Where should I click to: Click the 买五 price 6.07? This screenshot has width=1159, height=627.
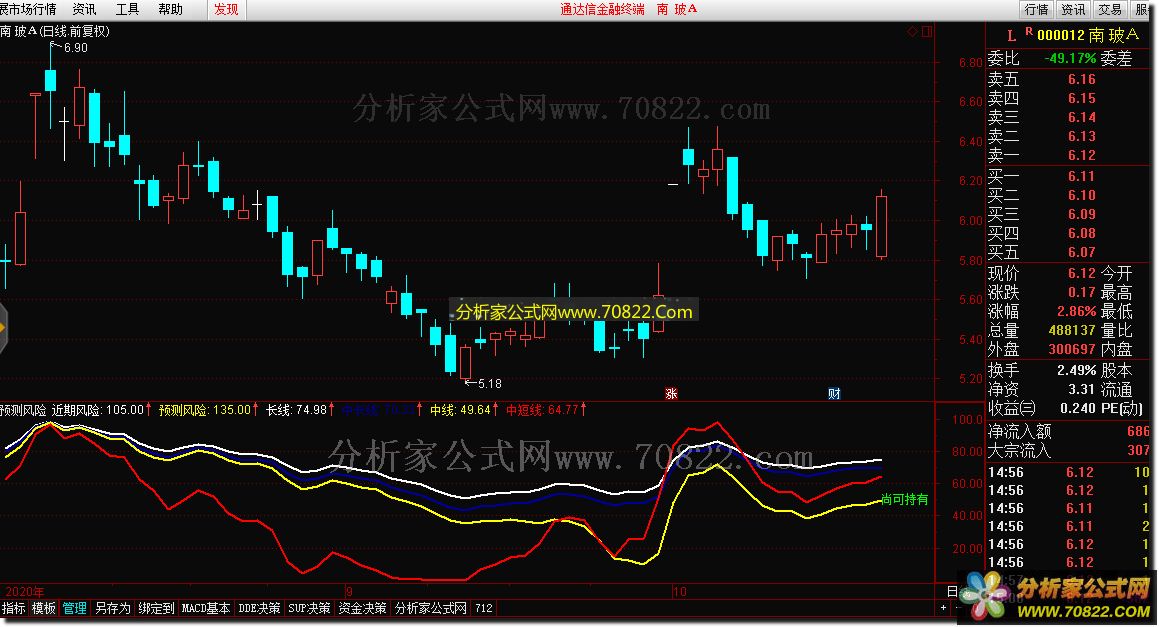[x=1081, y=252]
